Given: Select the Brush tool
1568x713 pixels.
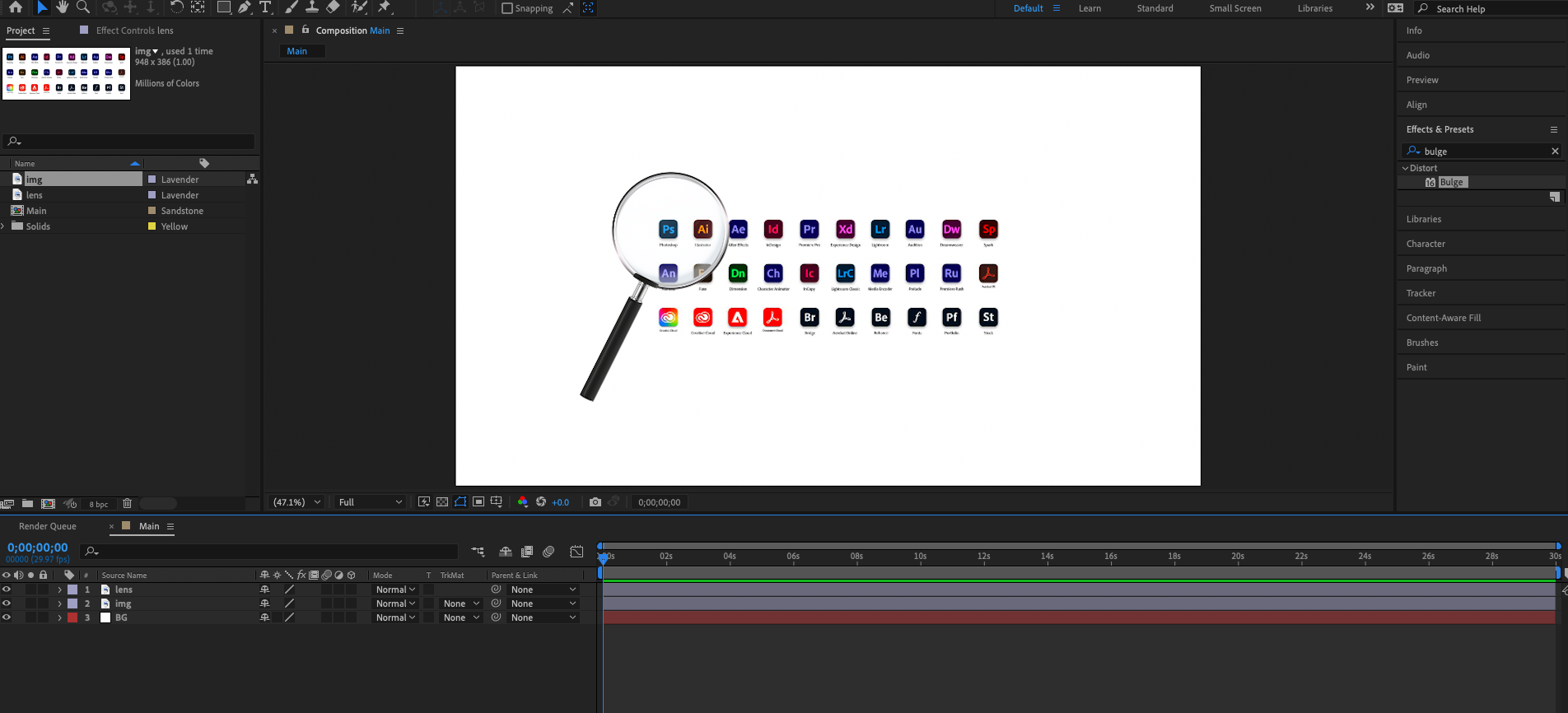Looking at the screenshot, I should 292,7.
